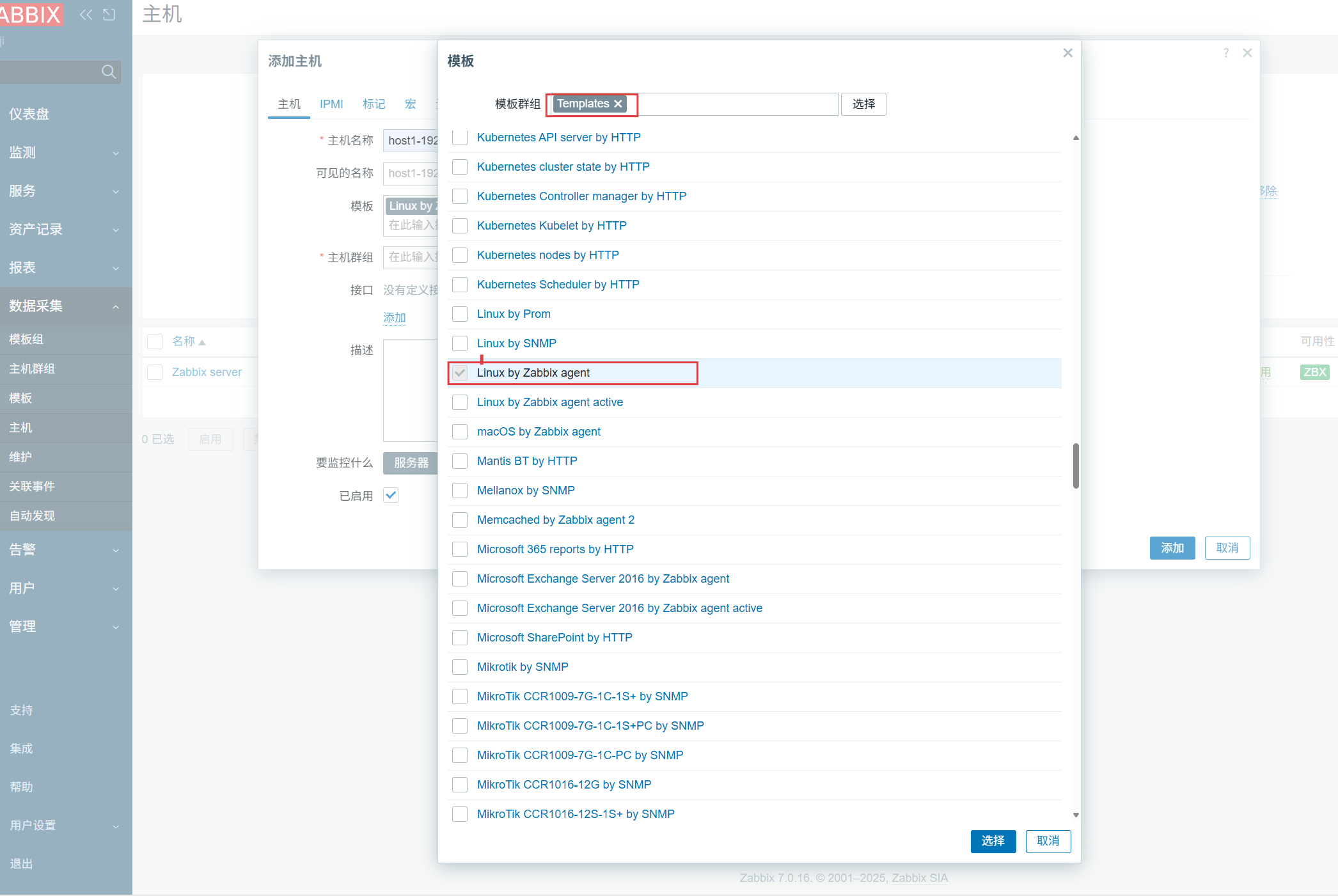1338x896 pixels.
Task: Switch to the 标记 tab
Action: tap(374, 104)
